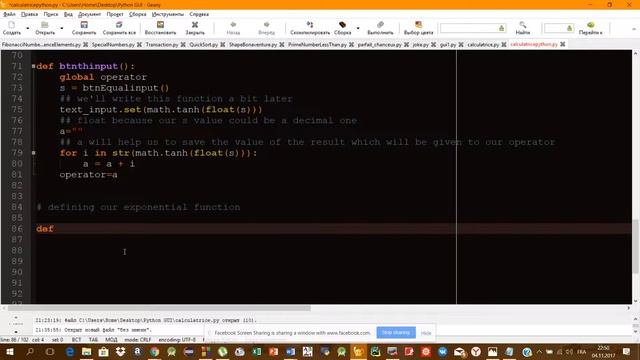Click the Найти (Find) magnifier icon
The width and height of the screenshot is (640, 360).
pos(522,28)
